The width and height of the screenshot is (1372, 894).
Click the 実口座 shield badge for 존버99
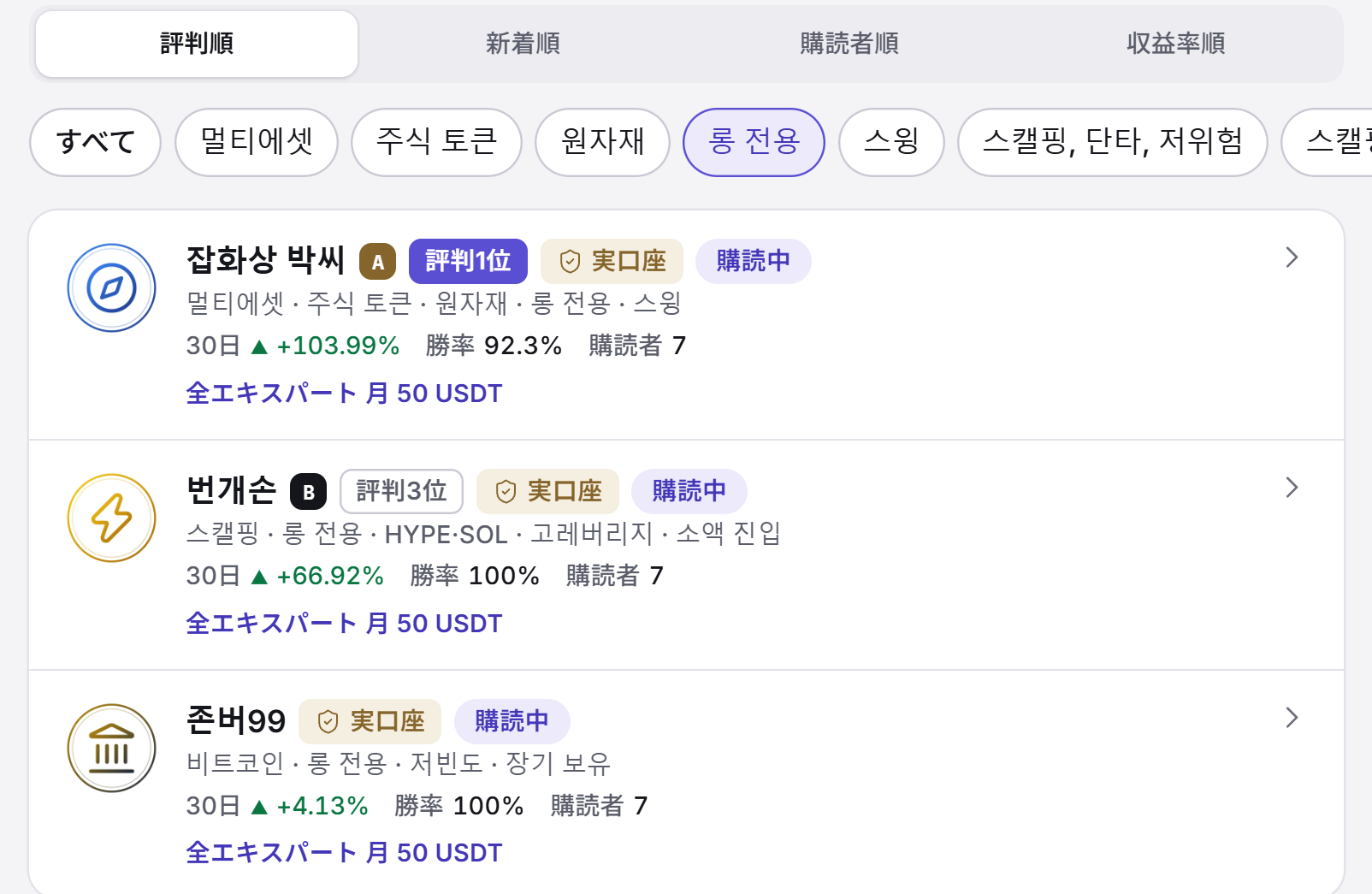(x=370, y=721)
